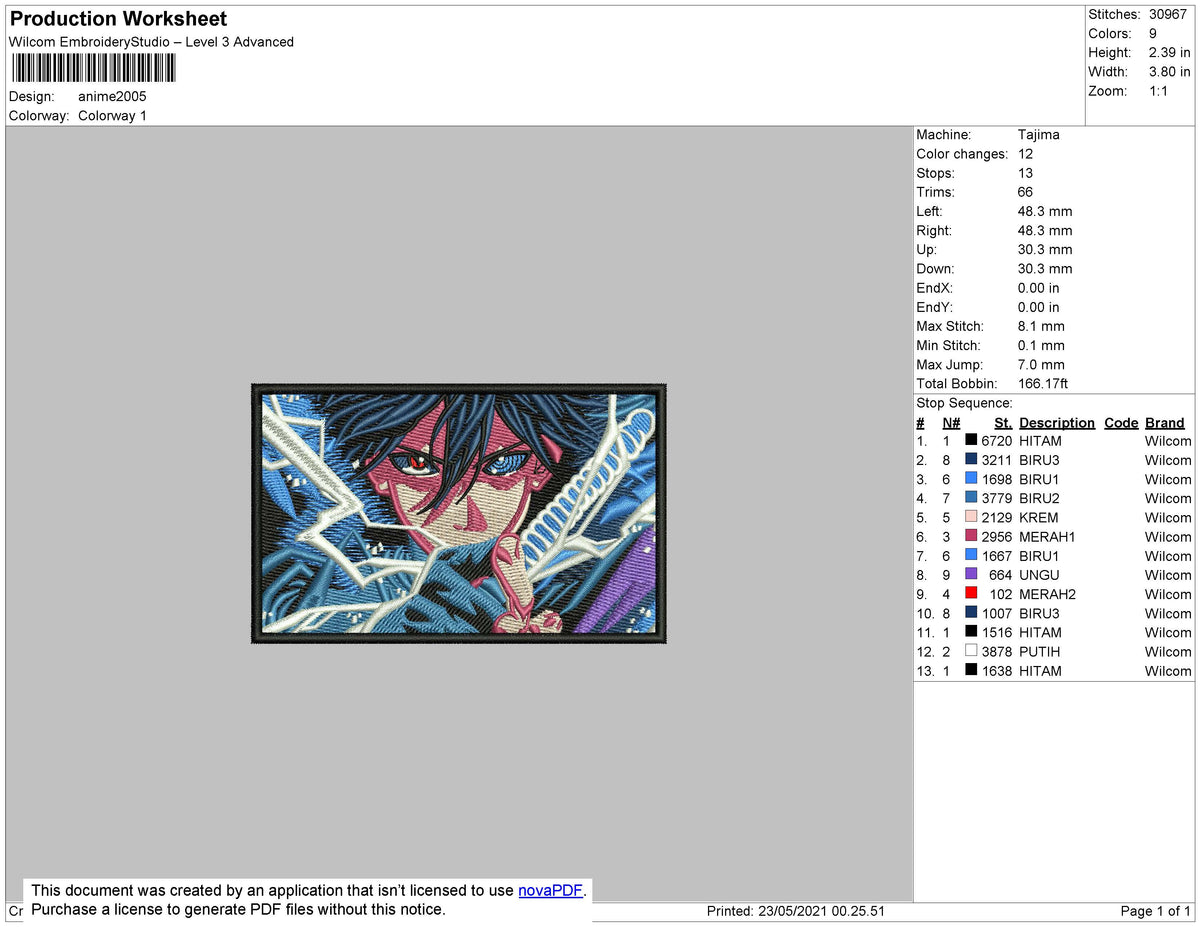Toggle the final HITAM swatch in row 13
The width and height of the screenshot is (1200, 927).
[972, 671]
